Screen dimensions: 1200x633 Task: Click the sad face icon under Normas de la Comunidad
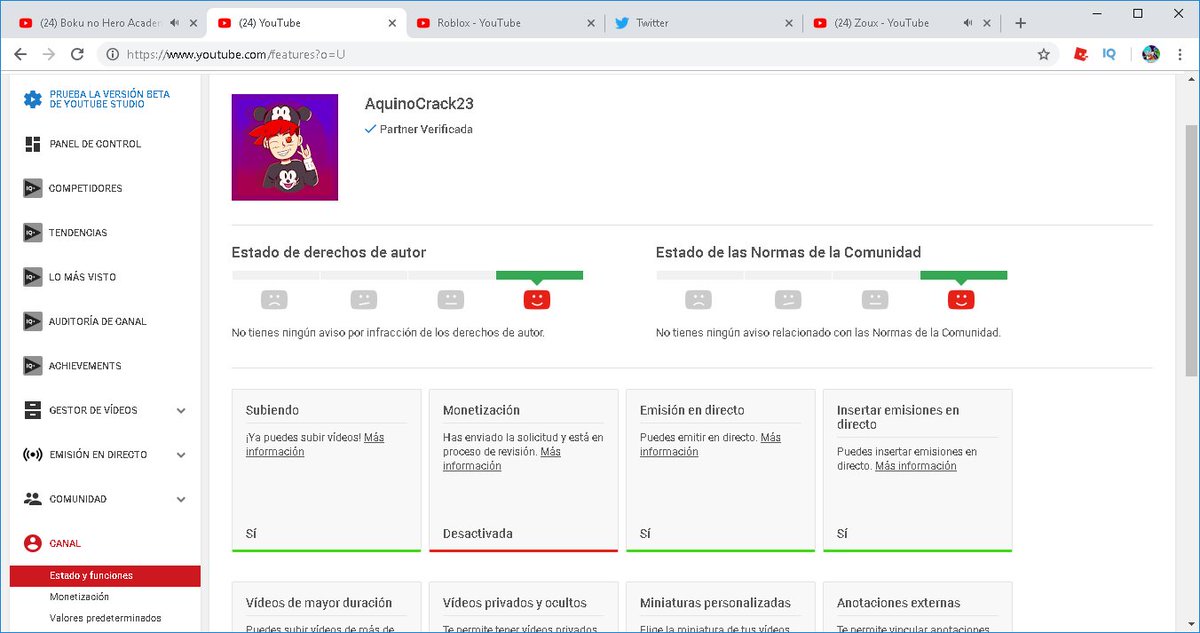pos(698,298)
